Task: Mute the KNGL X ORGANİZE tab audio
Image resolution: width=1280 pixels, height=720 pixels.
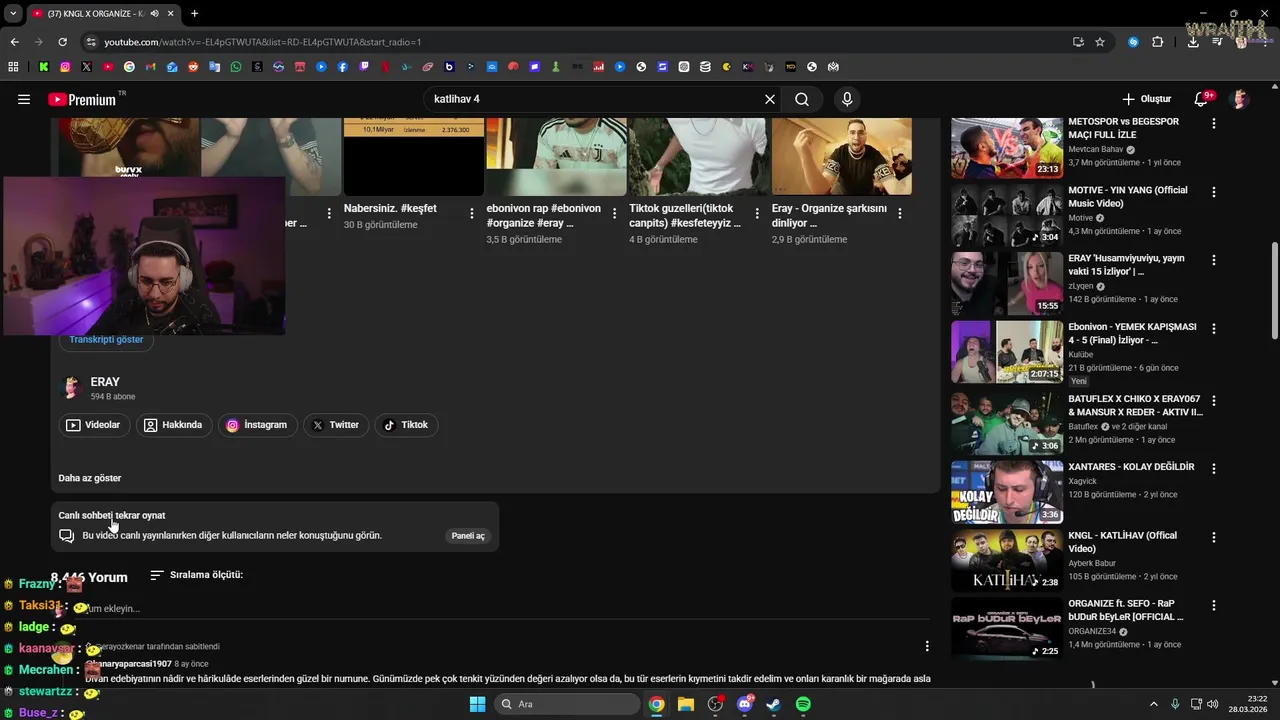Action: tap(154, 13)
